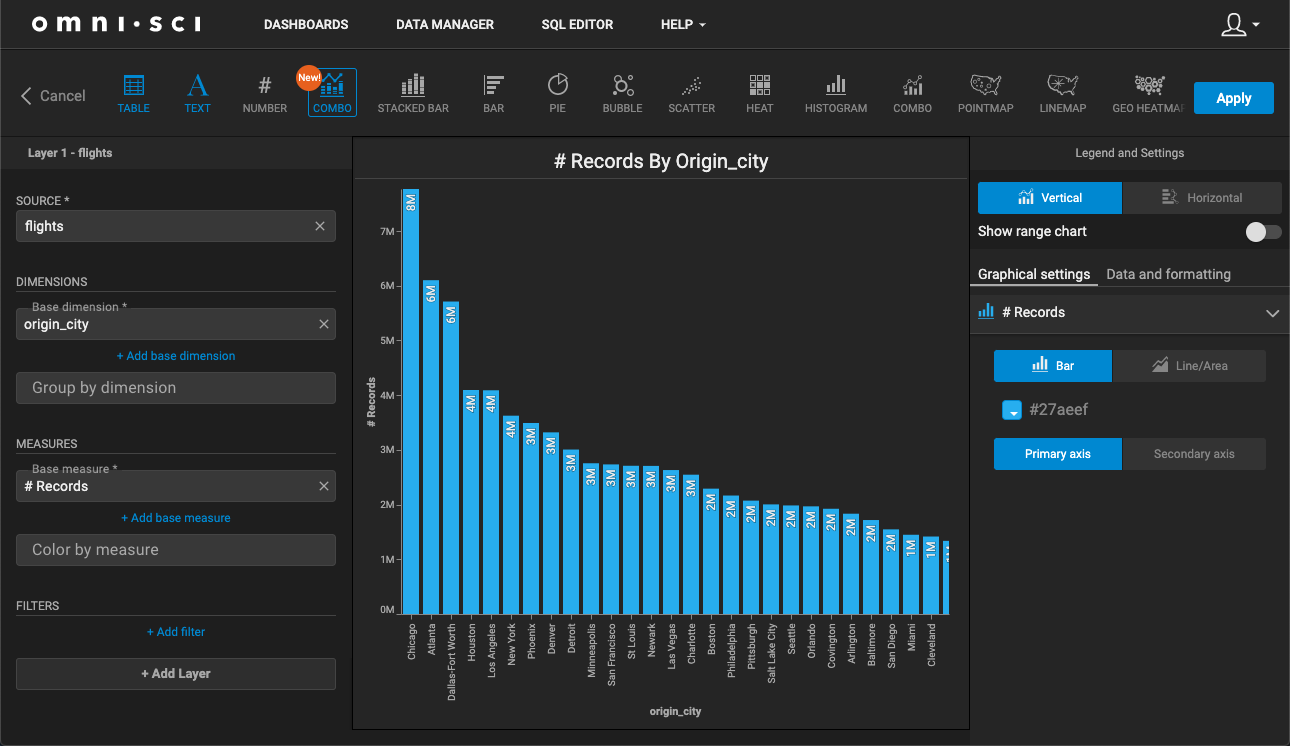The width and height of the screenshot is (1290, 746).
Task: Click the Legend and Settings panel header
Action: coord(1130,153)
